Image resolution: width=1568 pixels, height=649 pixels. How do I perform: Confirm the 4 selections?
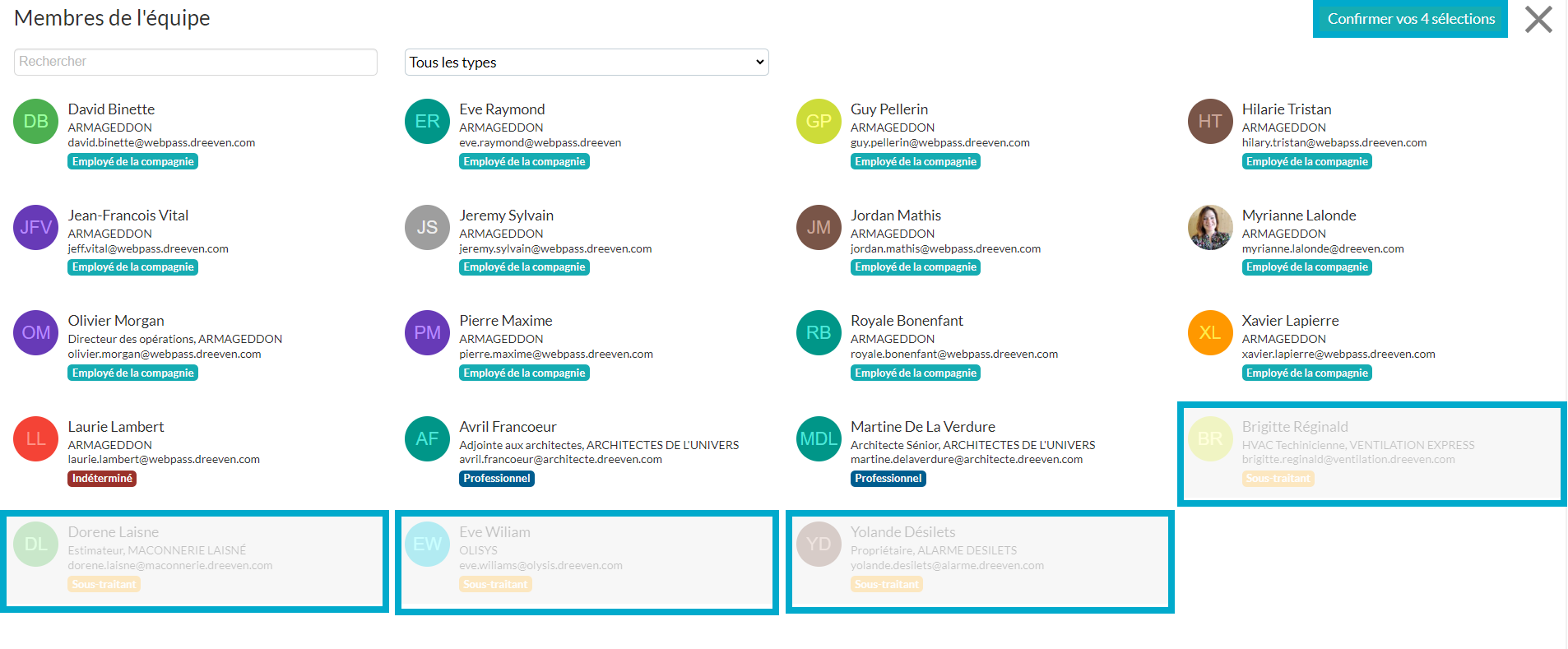click(x=1410, y=19)
